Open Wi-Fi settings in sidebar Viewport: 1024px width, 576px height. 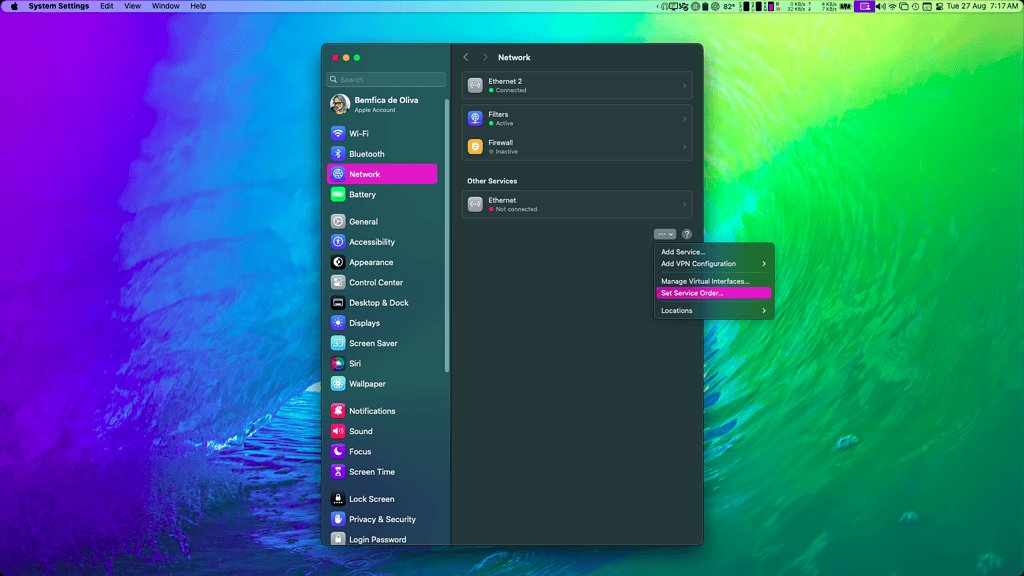pyautogui.click(x=358, y=134)
